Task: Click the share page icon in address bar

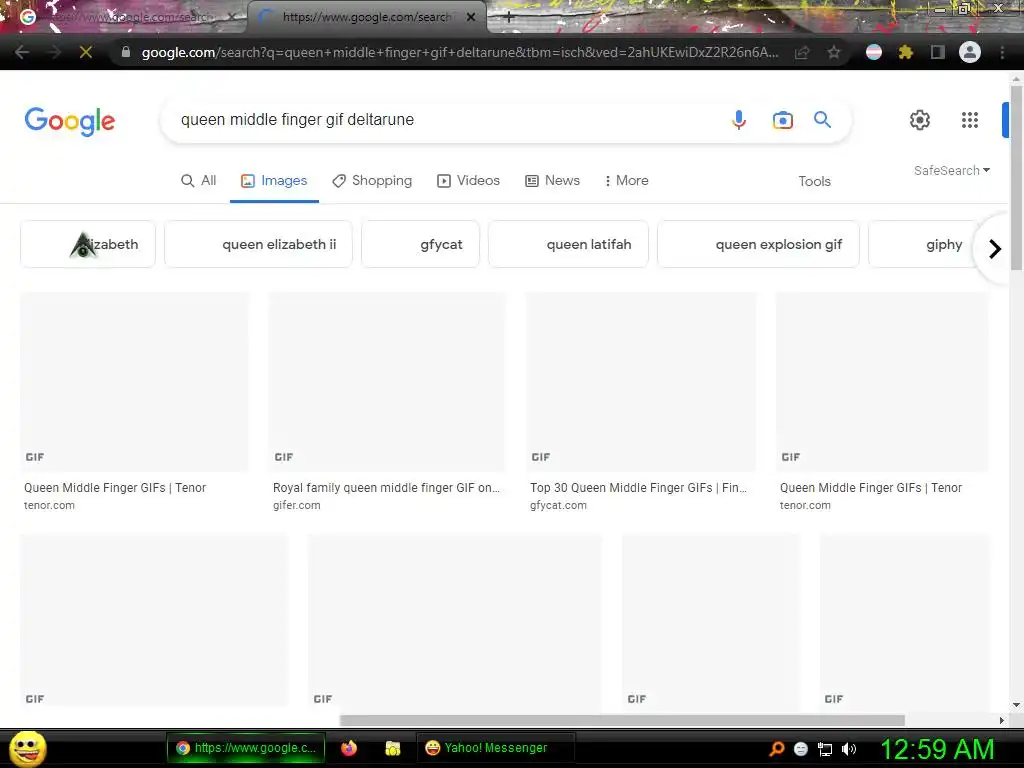Action: 802,52
